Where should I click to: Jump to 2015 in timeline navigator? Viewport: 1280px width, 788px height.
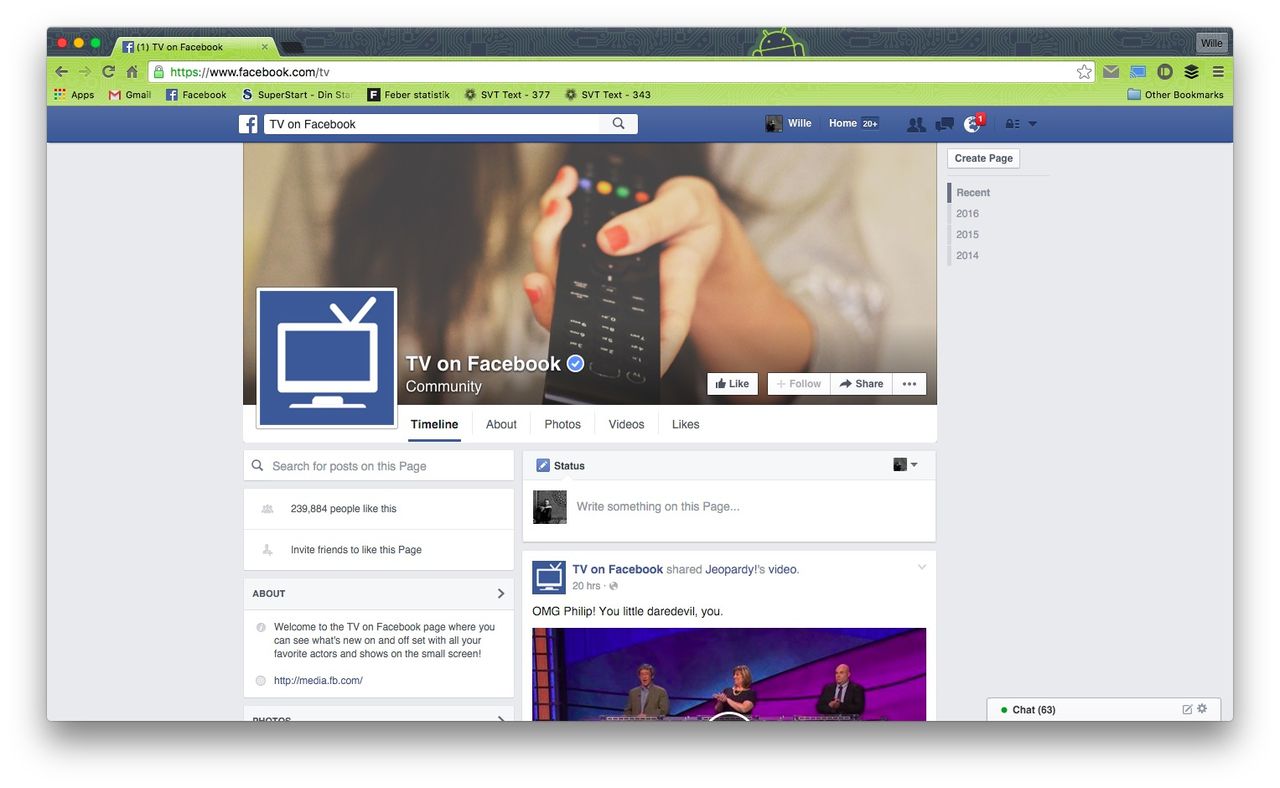pyautogui.click(x=967, y=234)
